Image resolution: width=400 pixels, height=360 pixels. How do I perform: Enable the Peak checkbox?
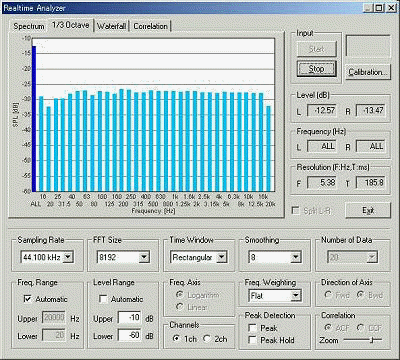click(x=253, y=328)
